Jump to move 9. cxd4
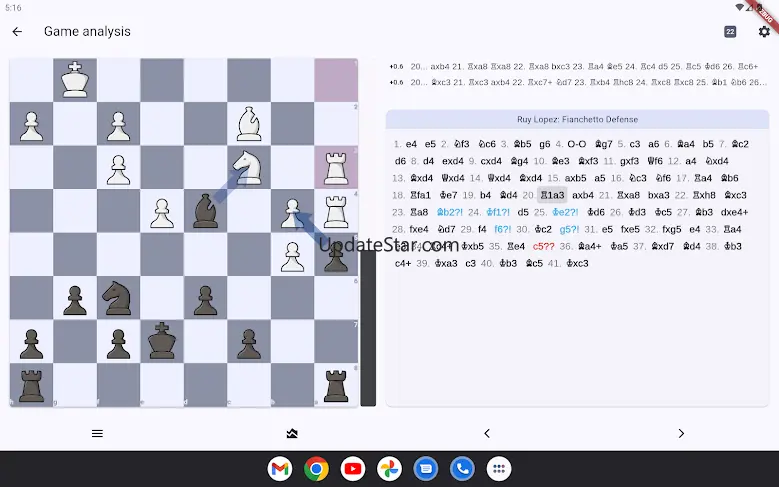Screen dimensions: 779x487 click(491, 161)
